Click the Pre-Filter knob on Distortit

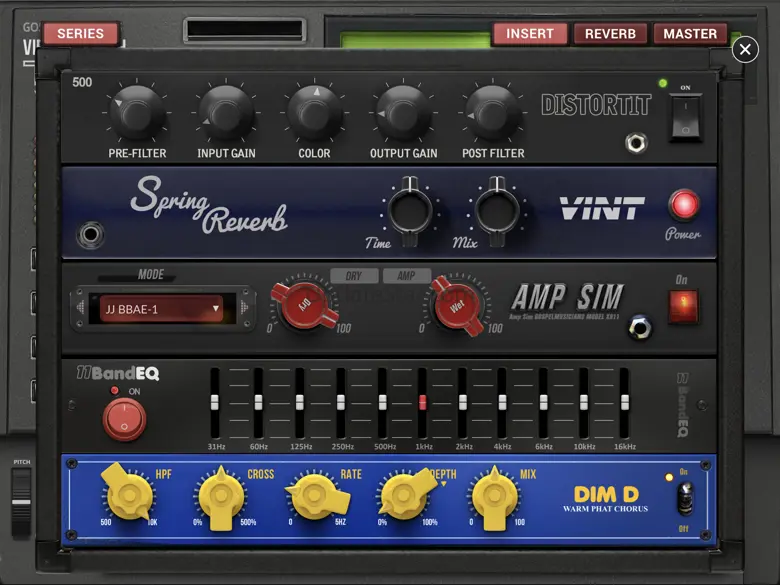[x=137, y=113]
